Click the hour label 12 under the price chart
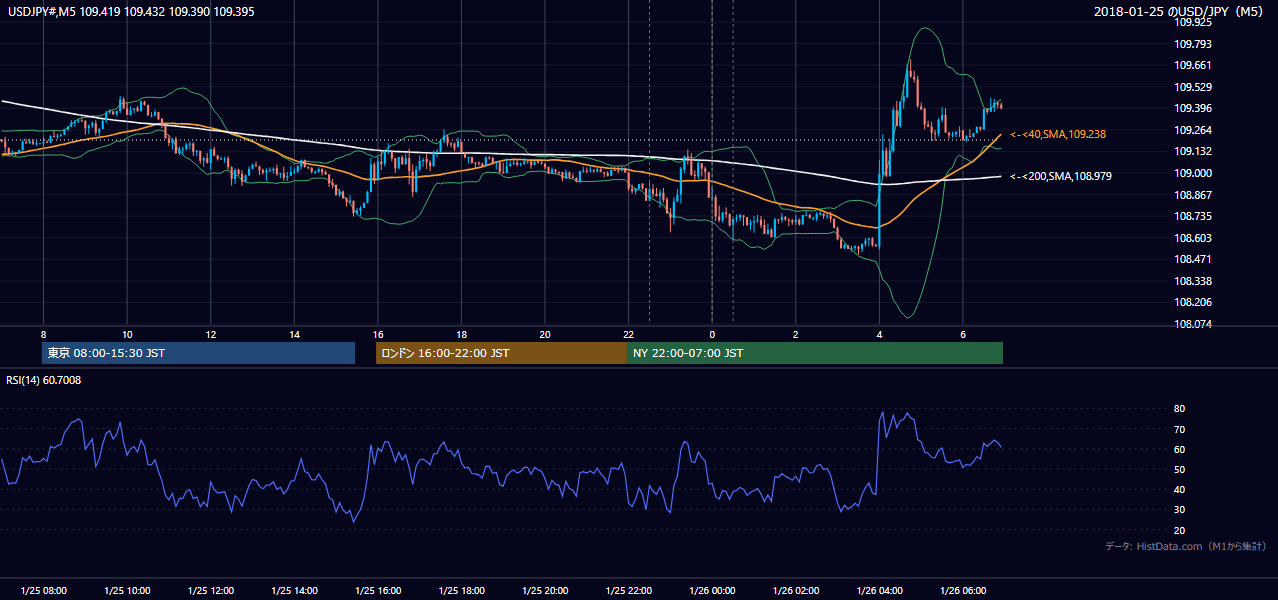The width and height of the screenshot is (1278, 600). click(x=211, y=334)
